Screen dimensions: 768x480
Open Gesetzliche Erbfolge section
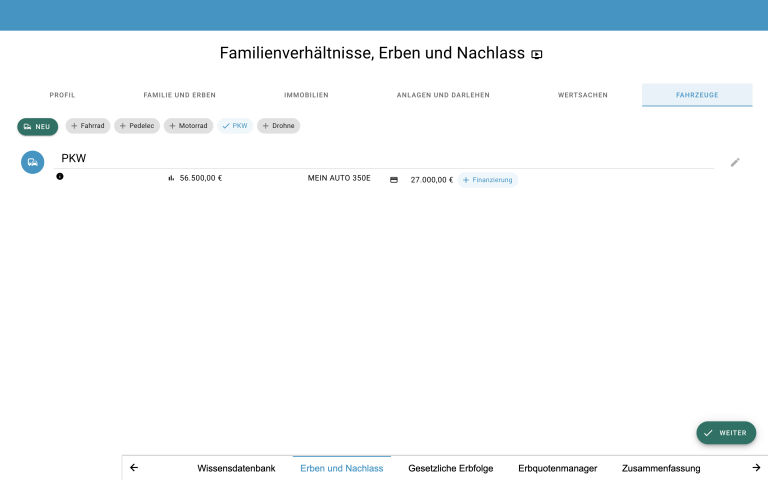pyautogui.click(x=451, y=468)
